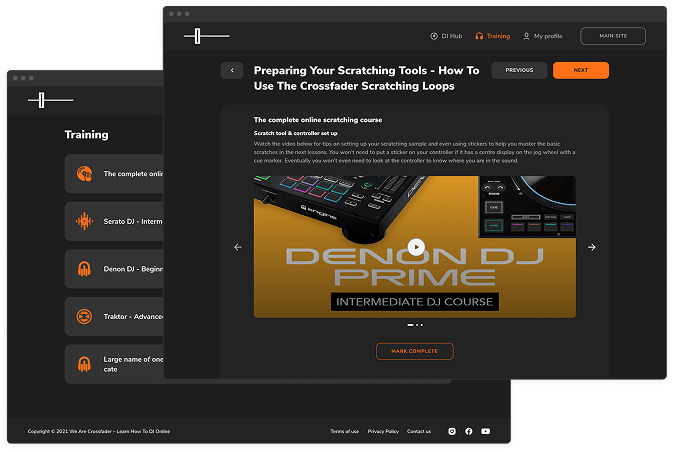
Task: Open the Serato DJ - Intermediate card
Action: click(x=114, y=221)
